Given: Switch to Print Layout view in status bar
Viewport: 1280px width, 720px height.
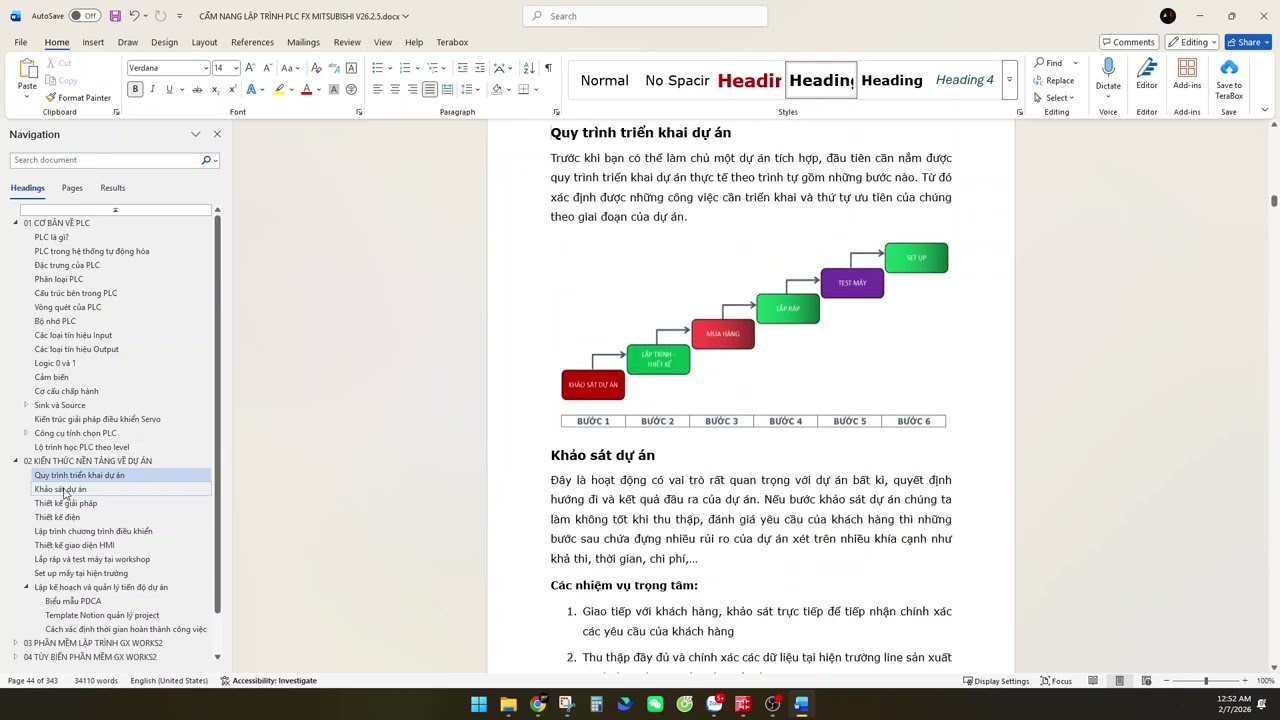Looking at the screenshot, I should tap(1119, 681).
